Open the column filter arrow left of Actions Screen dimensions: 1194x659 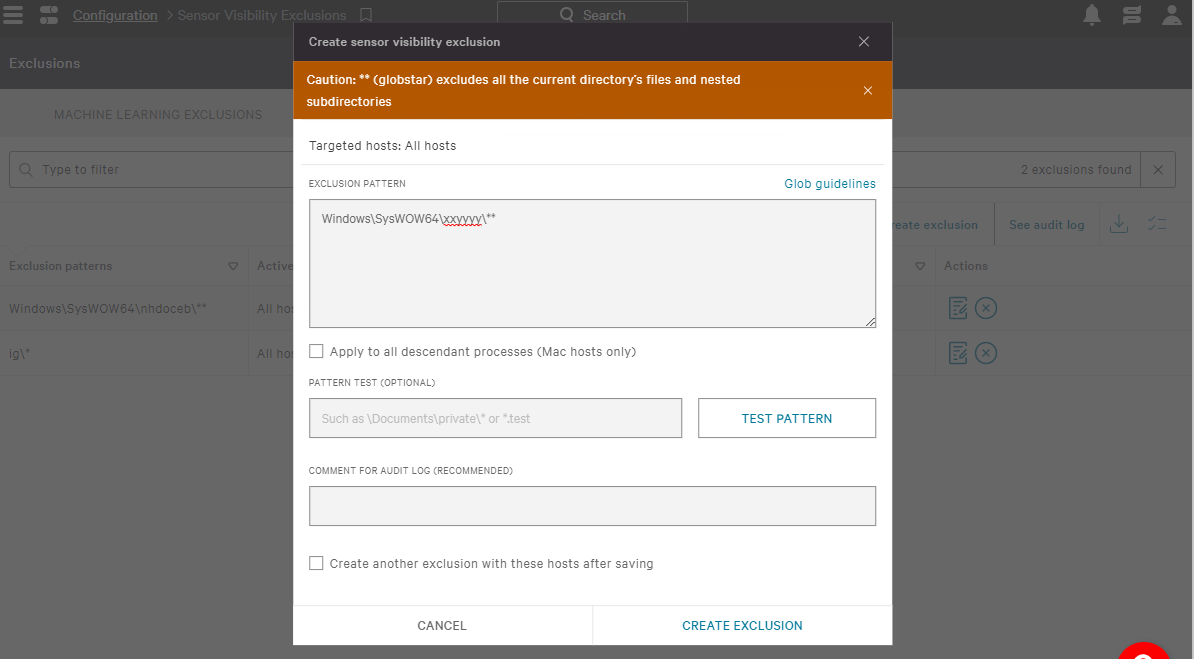click(920, 266)
